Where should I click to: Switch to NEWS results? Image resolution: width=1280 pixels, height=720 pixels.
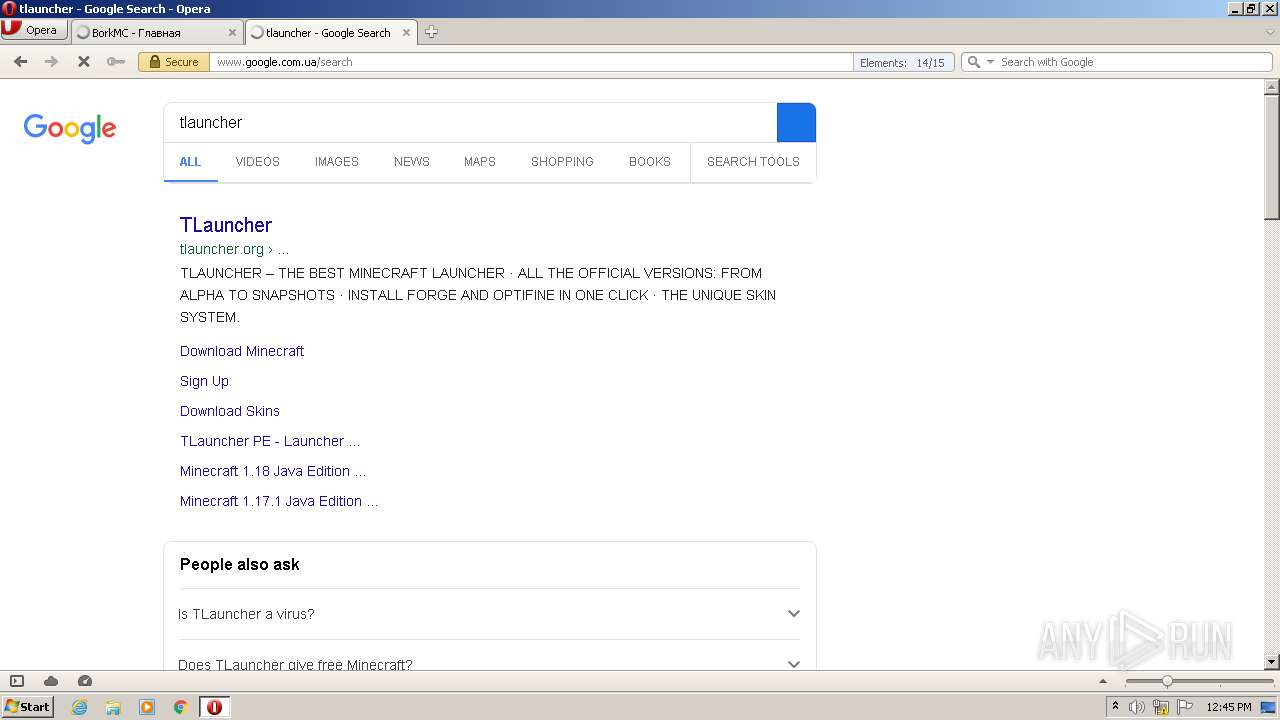411,161
